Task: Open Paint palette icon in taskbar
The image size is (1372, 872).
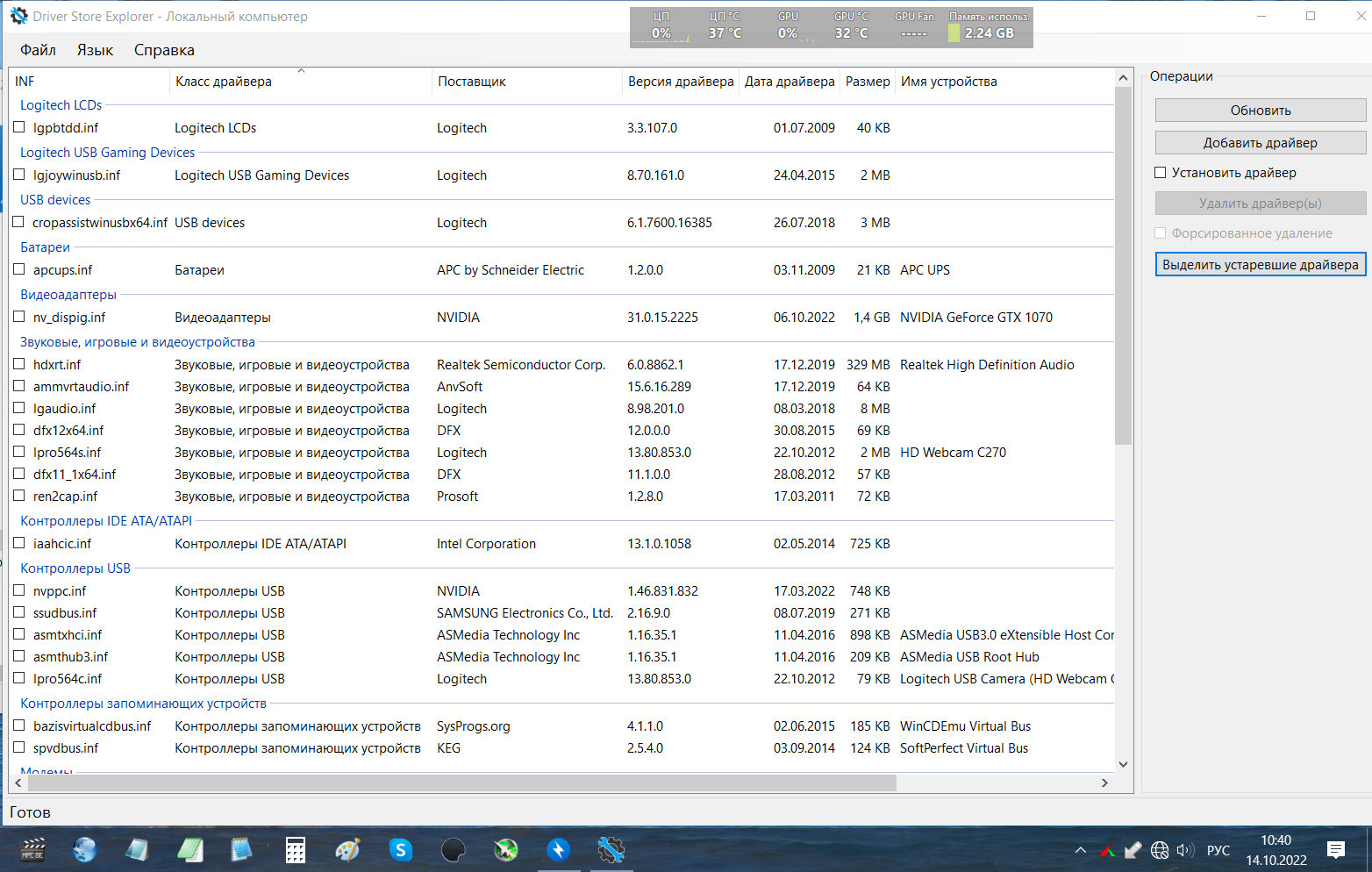Action: (x=348, y=849)
